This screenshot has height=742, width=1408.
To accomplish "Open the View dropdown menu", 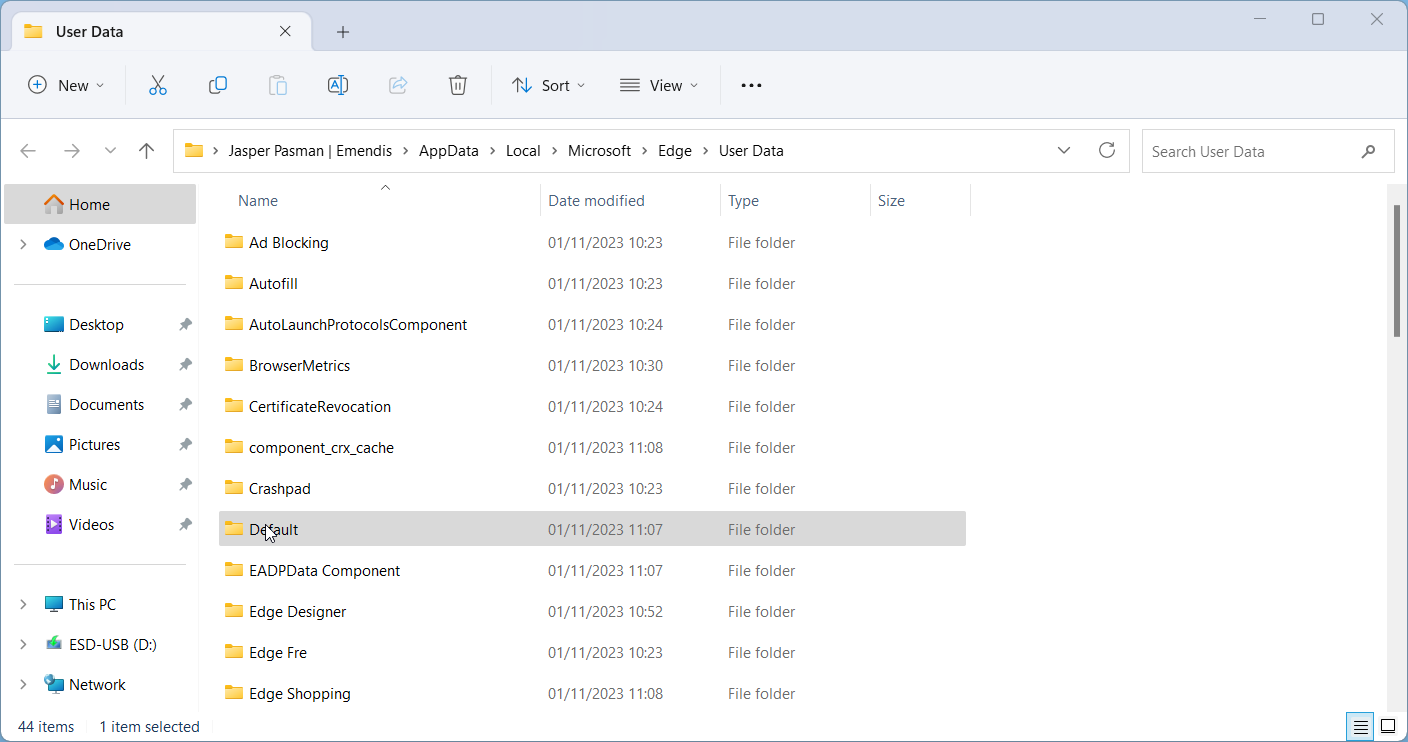I will tap(659, 86).
